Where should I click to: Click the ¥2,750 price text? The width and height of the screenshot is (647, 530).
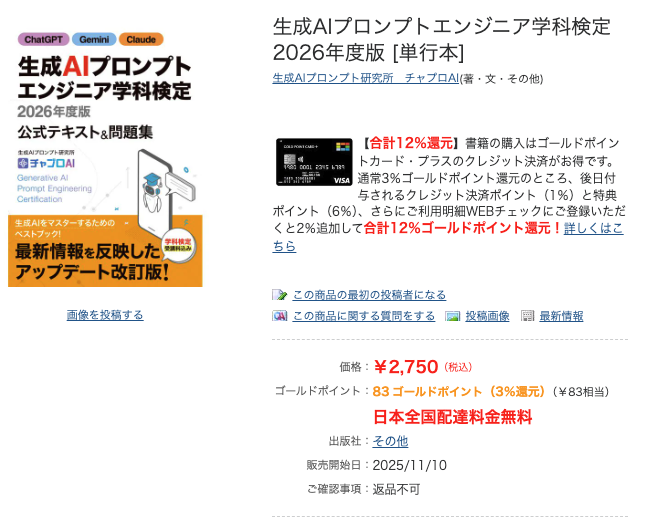pos(406,367)
